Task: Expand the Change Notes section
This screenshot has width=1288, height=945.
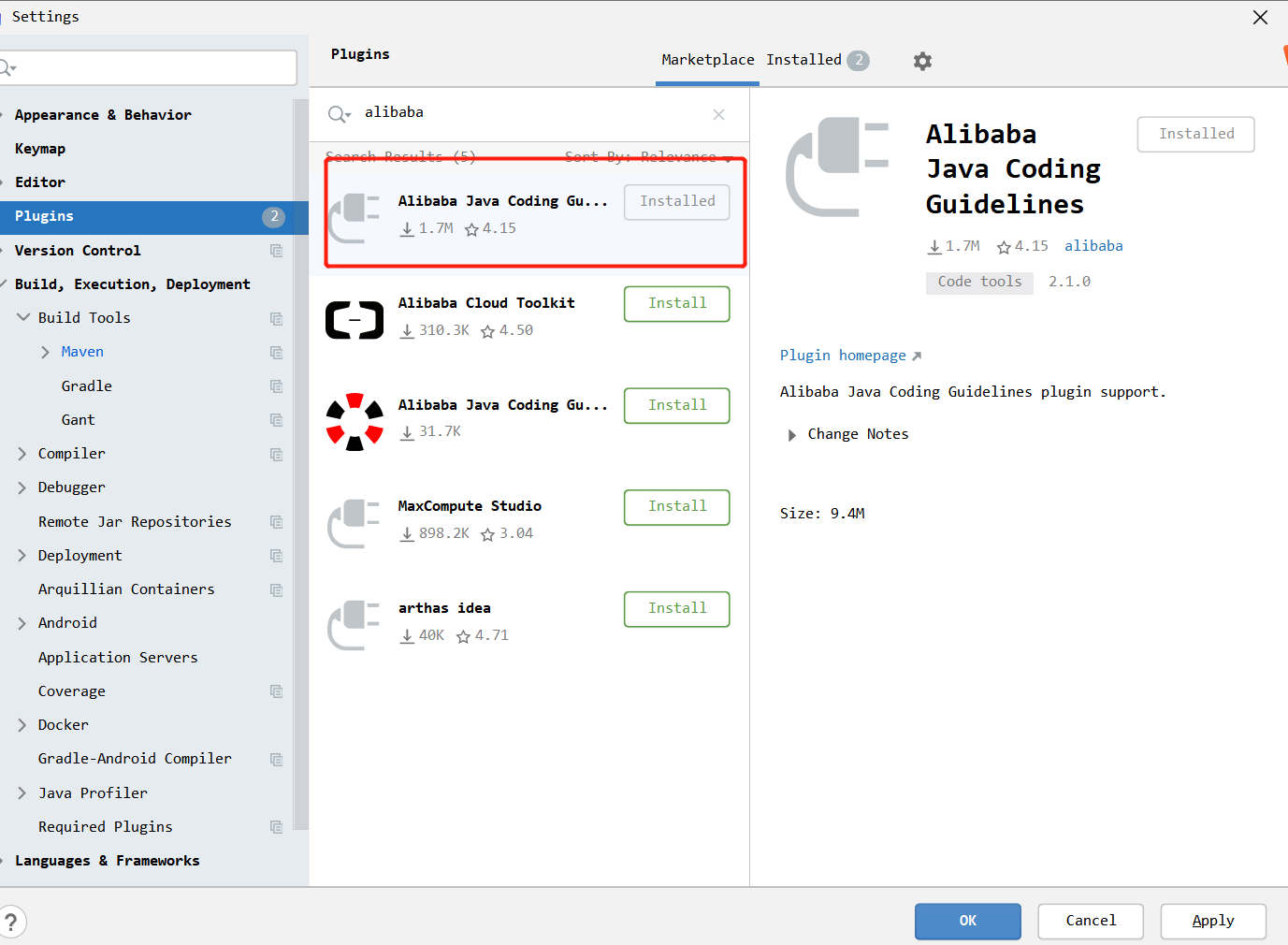Action: [791, 435]
